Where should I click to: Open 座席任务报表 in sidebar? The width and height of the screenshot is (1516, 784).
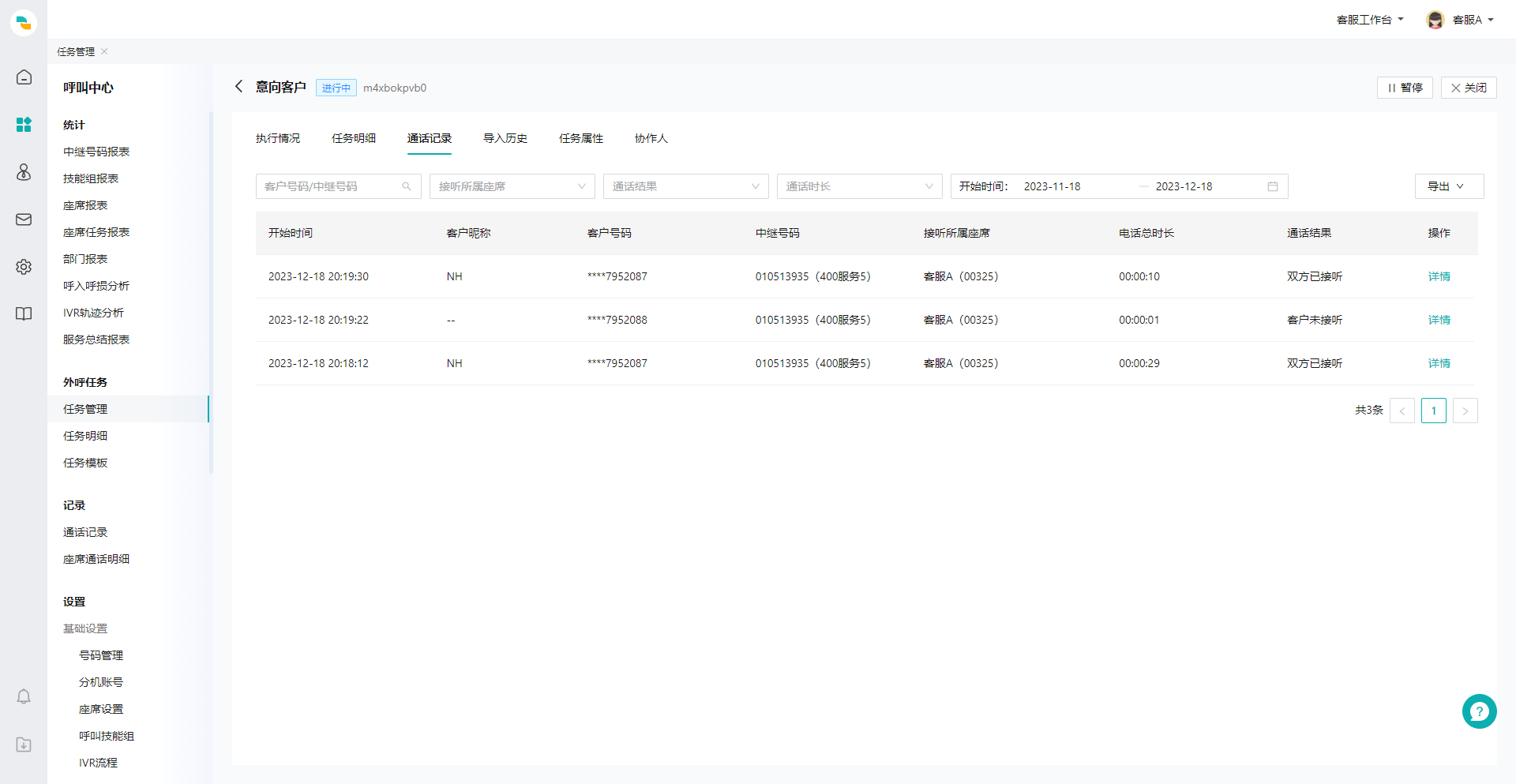pos(96,232)
